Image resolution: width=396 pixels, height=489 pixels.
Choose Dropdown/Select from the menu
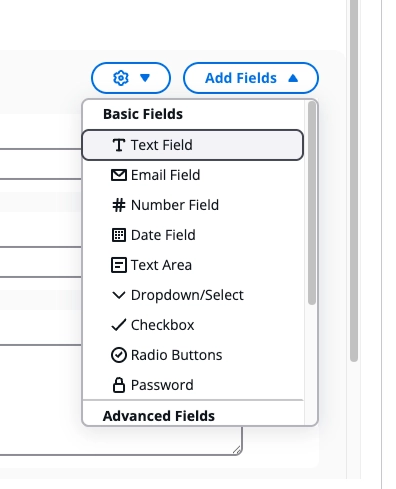(x=193, y=295)
